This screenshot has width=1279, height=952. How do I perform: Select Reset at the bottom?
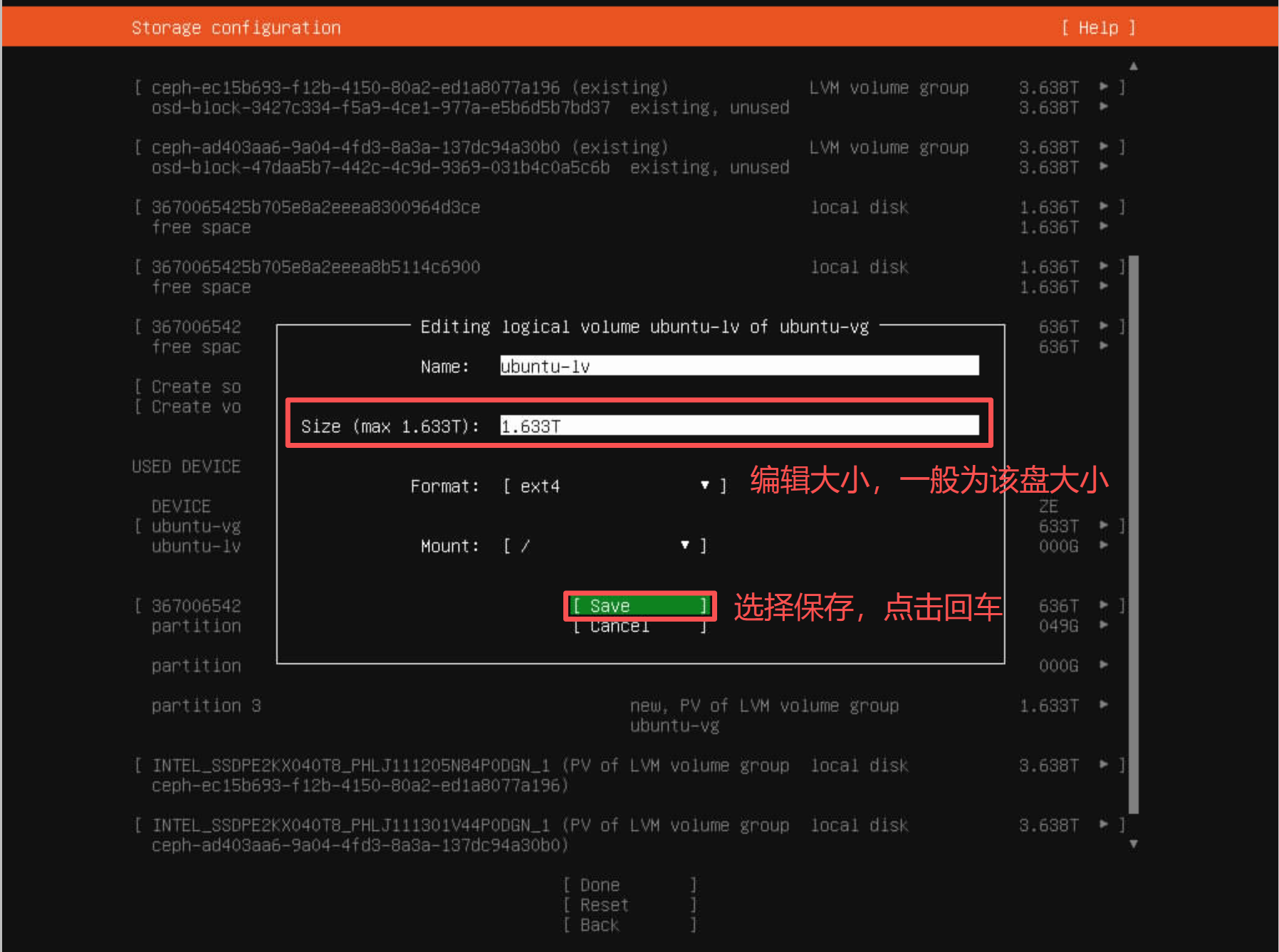[x=629, y=905]
